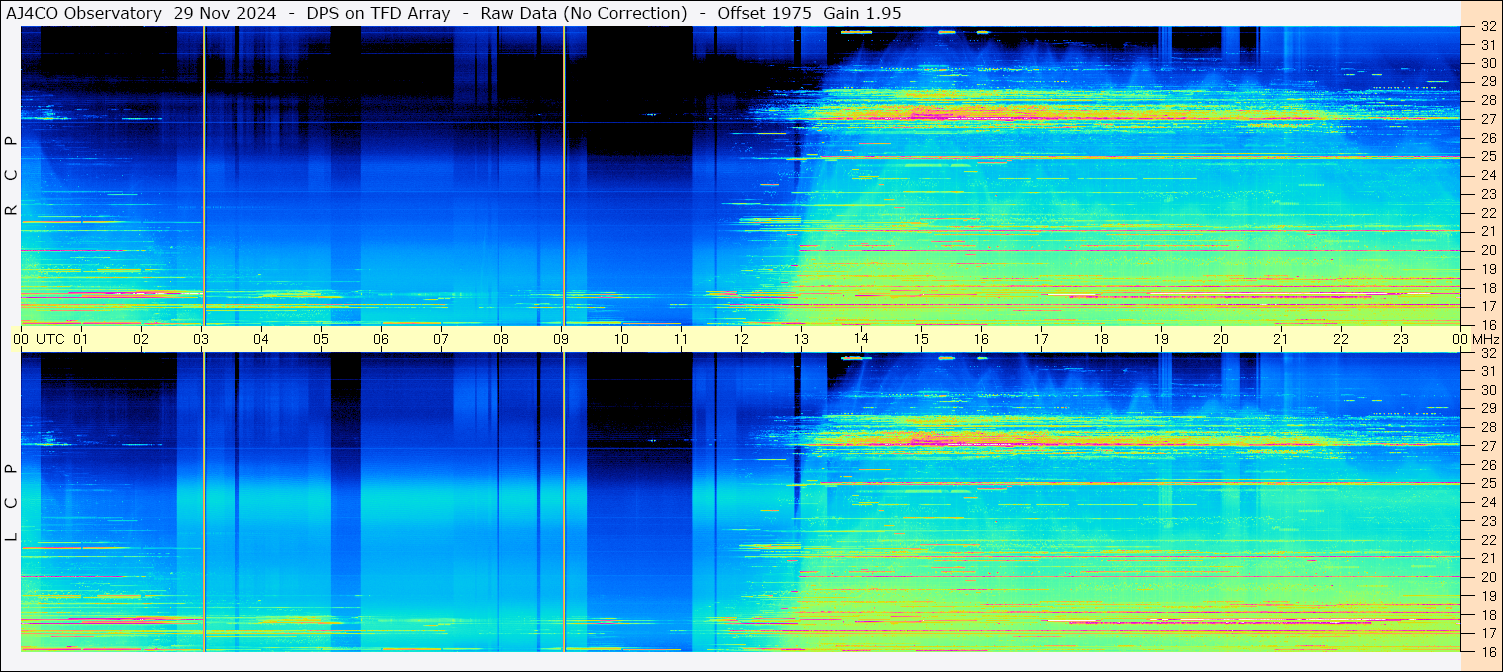Click the 03 hour mark on the UTC axis

[x=201, y=339]
